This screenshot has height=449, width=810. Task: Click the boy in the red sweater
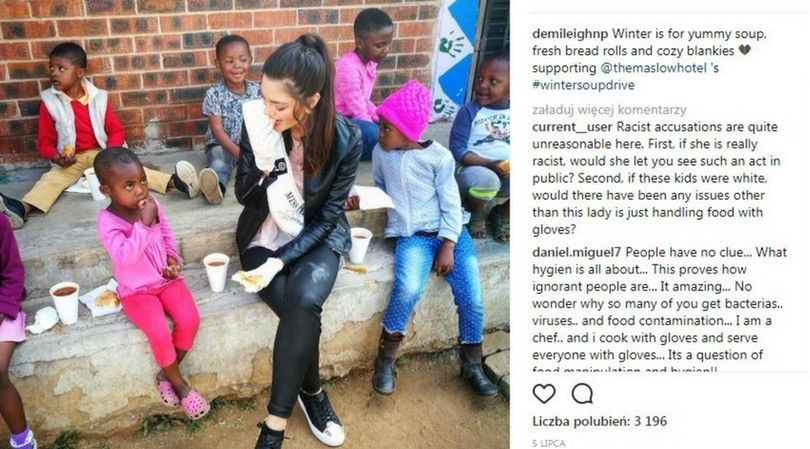[75, 129]
